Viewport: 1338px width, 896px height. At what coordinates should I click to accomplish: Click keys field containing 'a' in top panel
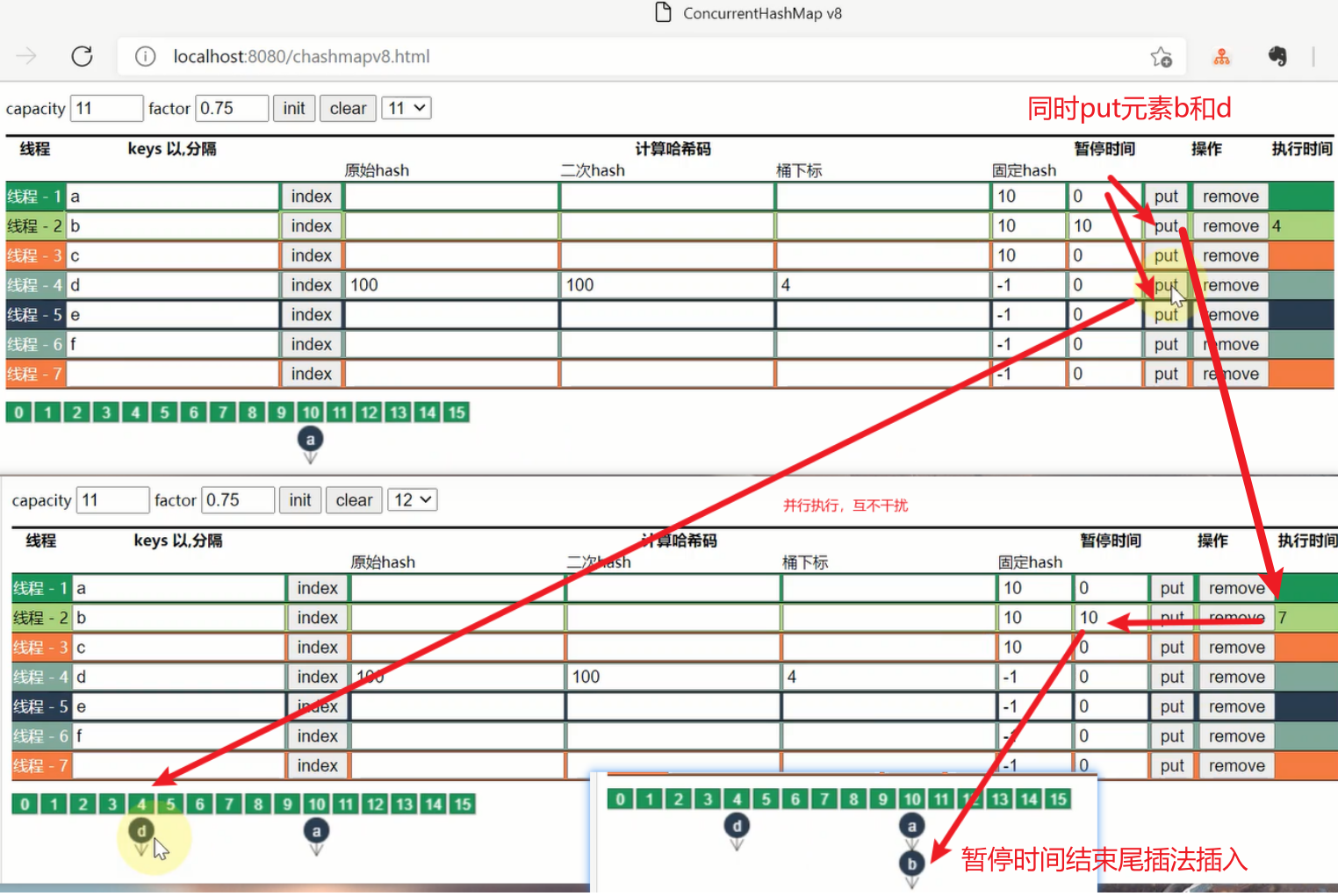(173, 197)
